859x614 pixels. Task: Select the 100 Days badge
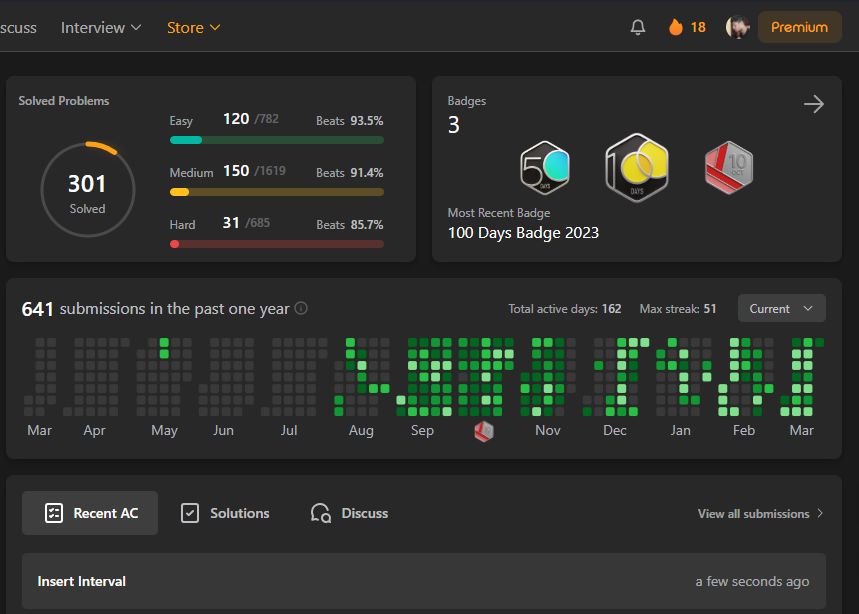pyautogui.click(x=637, y=167)
